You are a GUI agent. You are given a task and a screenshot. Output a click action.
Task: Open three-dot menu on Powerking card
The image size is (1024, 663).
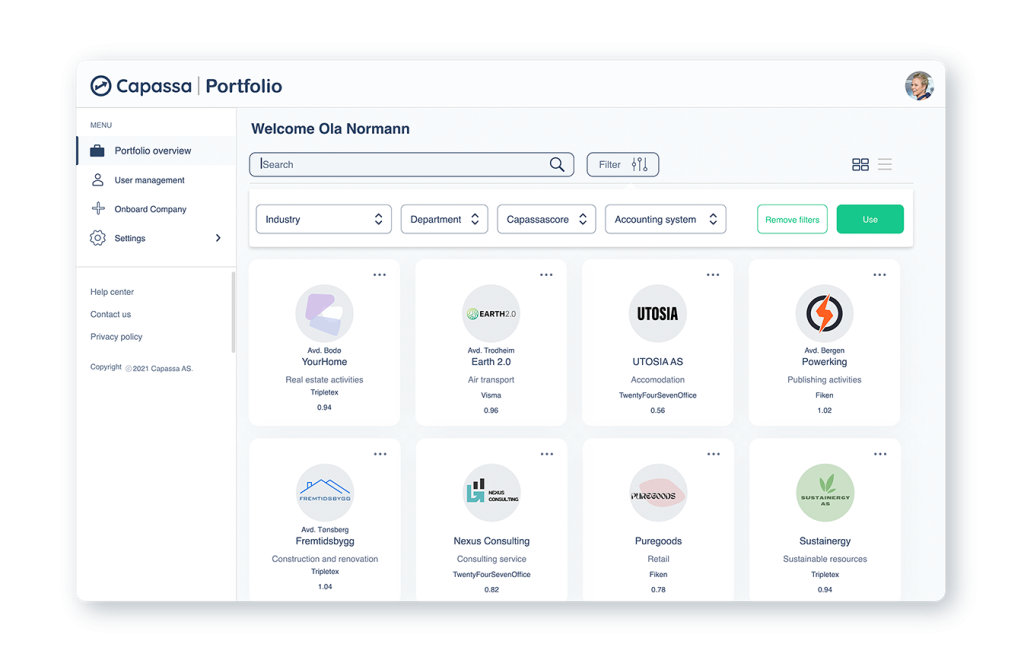(879, 275)
